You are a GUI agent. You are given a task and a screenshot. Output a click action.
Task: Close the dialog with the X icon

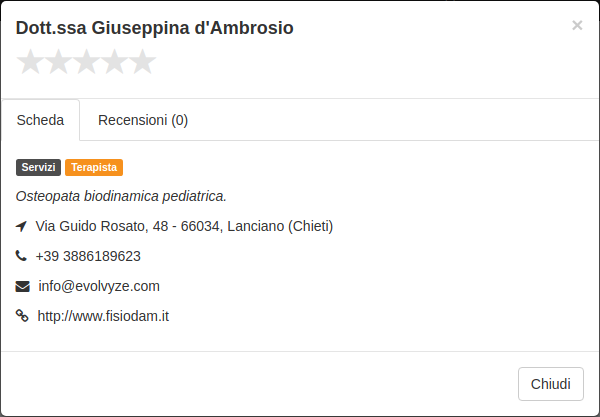point(577,25)
